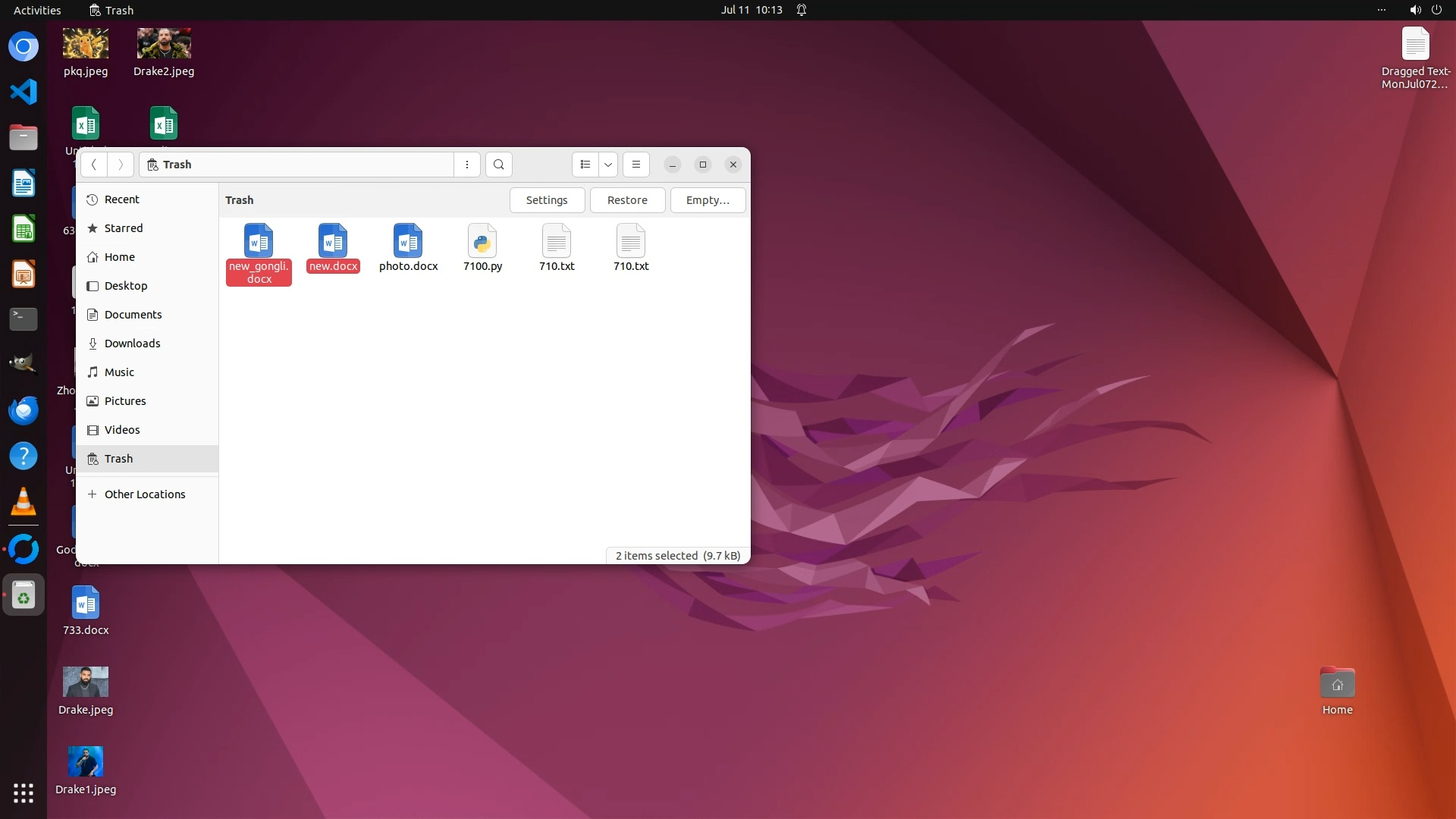This screenshot has width=1456, height=819.
Task: Launch VLC from the dock
Action: (x=24, y=502)
